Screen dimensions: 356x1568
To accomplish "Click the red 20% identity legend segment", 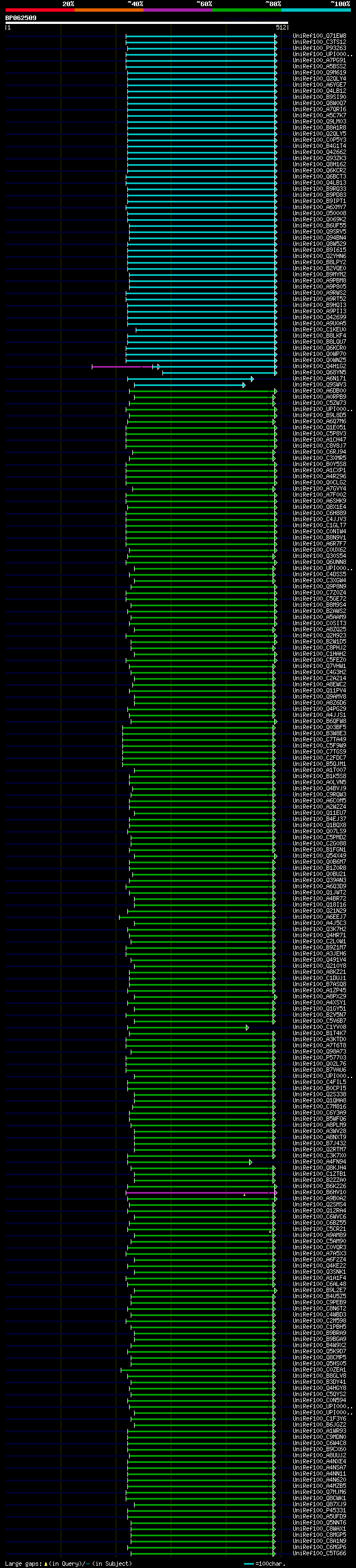I will (39, 10).
